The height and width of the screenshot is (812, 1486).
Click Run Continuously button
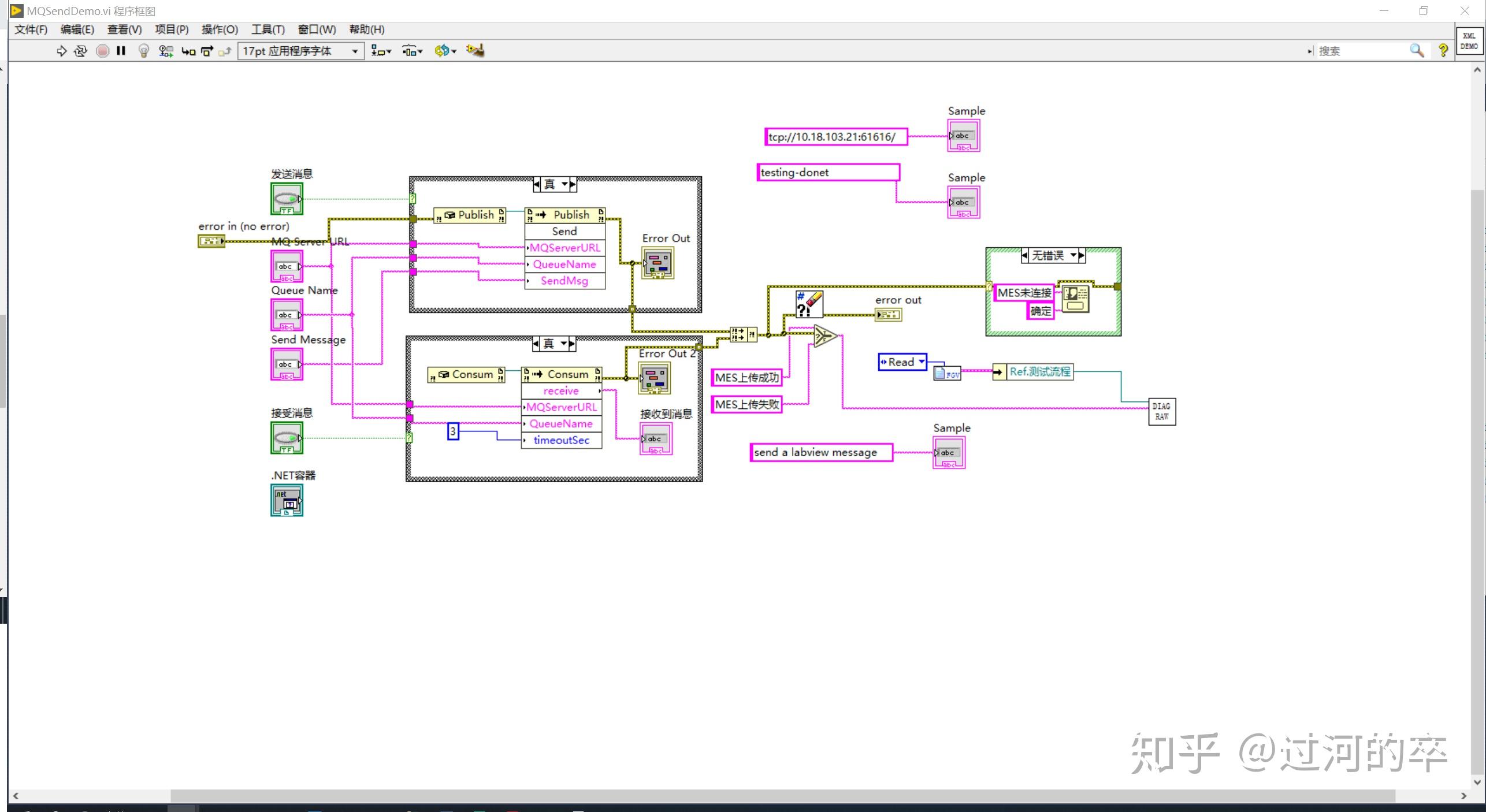pyautogui.click(x=81, y=51)
